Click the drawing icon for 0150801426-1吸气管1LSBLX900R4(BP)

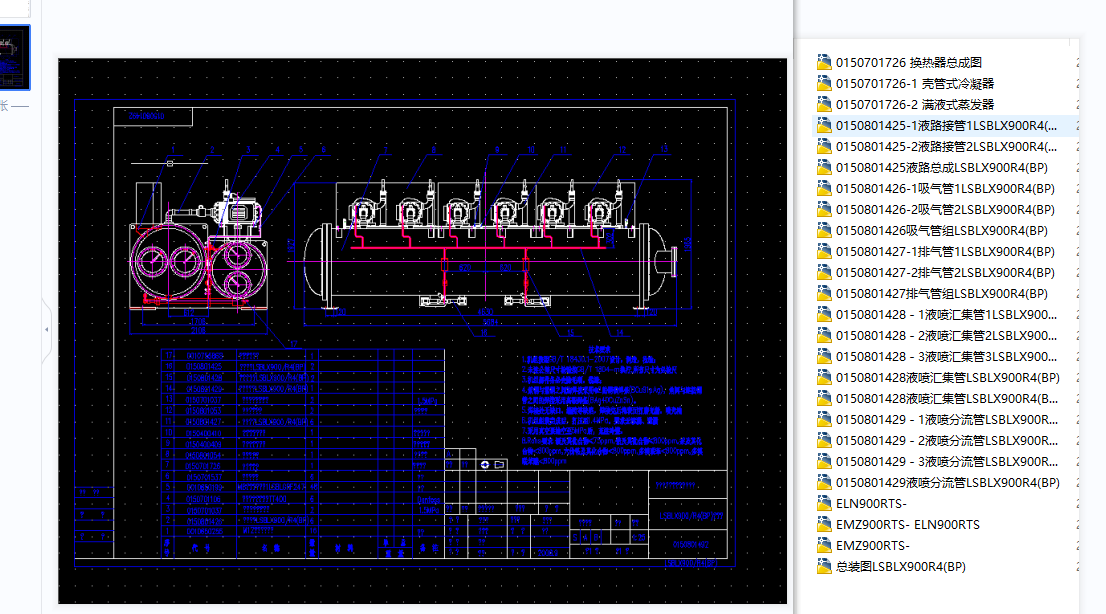click(x=822, y=188)
